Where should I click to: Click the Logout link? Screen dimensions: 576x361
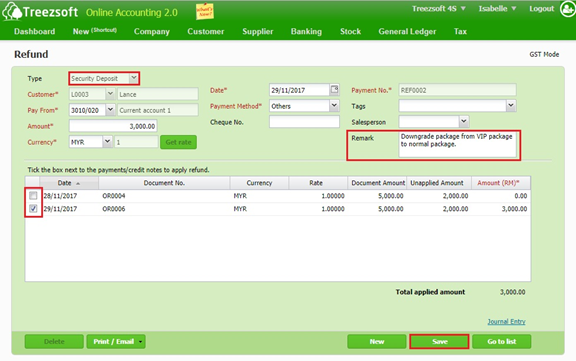tap(541, 8)
